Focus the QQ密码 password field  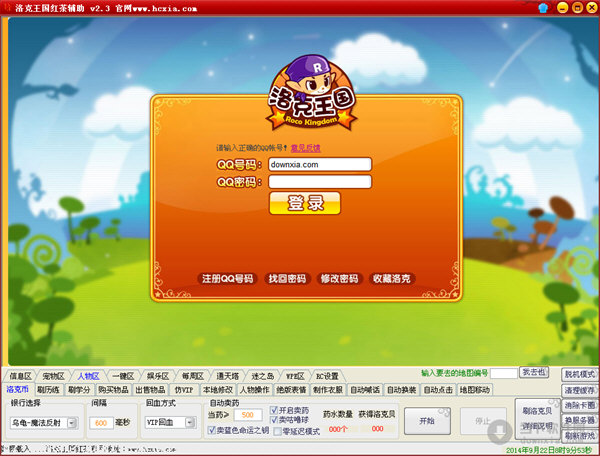(x=320, y=182)
